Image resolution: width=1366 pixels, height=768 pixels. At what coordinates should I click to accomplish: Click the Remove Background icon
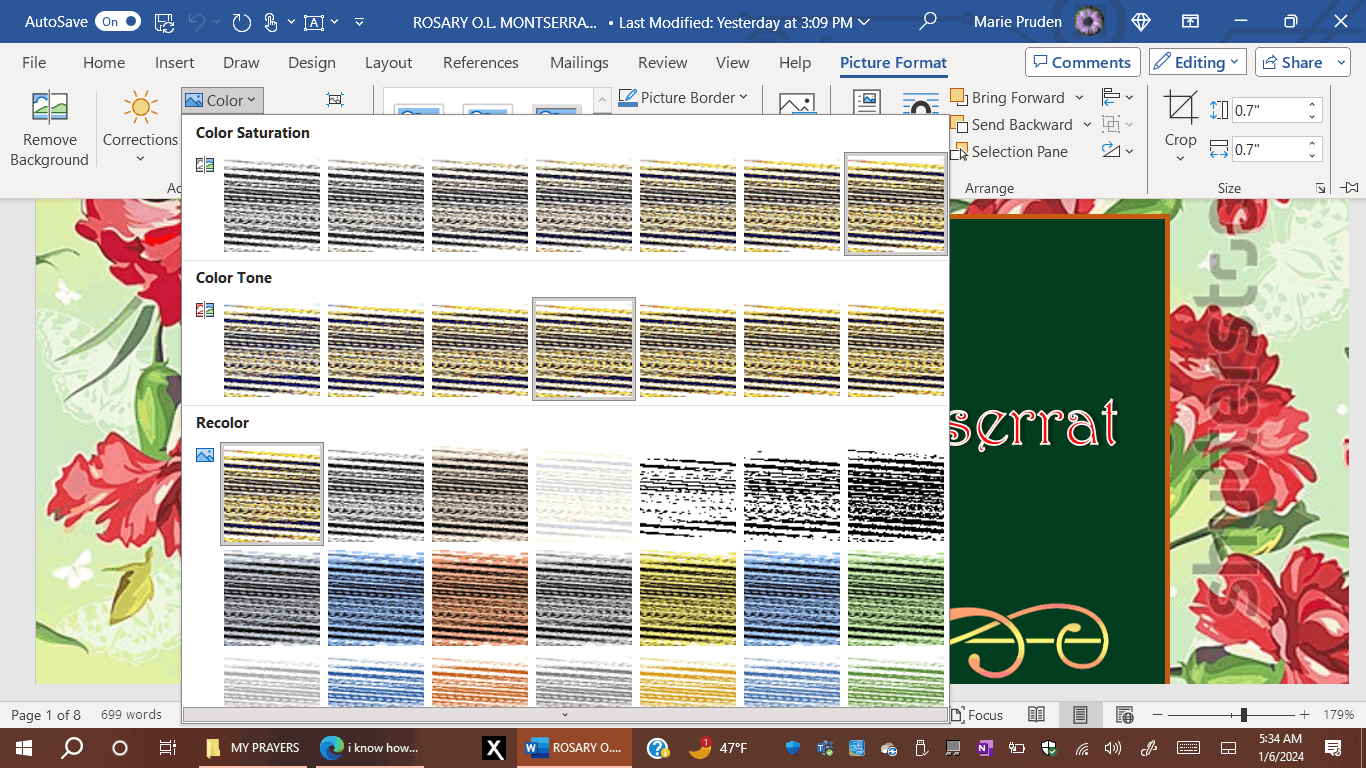[49, 108]
